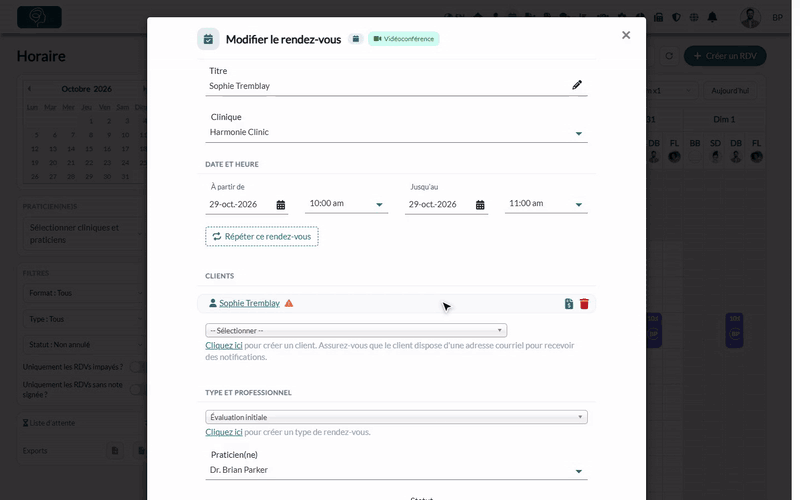The image size is (800, 500).
Task: Click the Vidéoconférence badge
Action: 404,39
